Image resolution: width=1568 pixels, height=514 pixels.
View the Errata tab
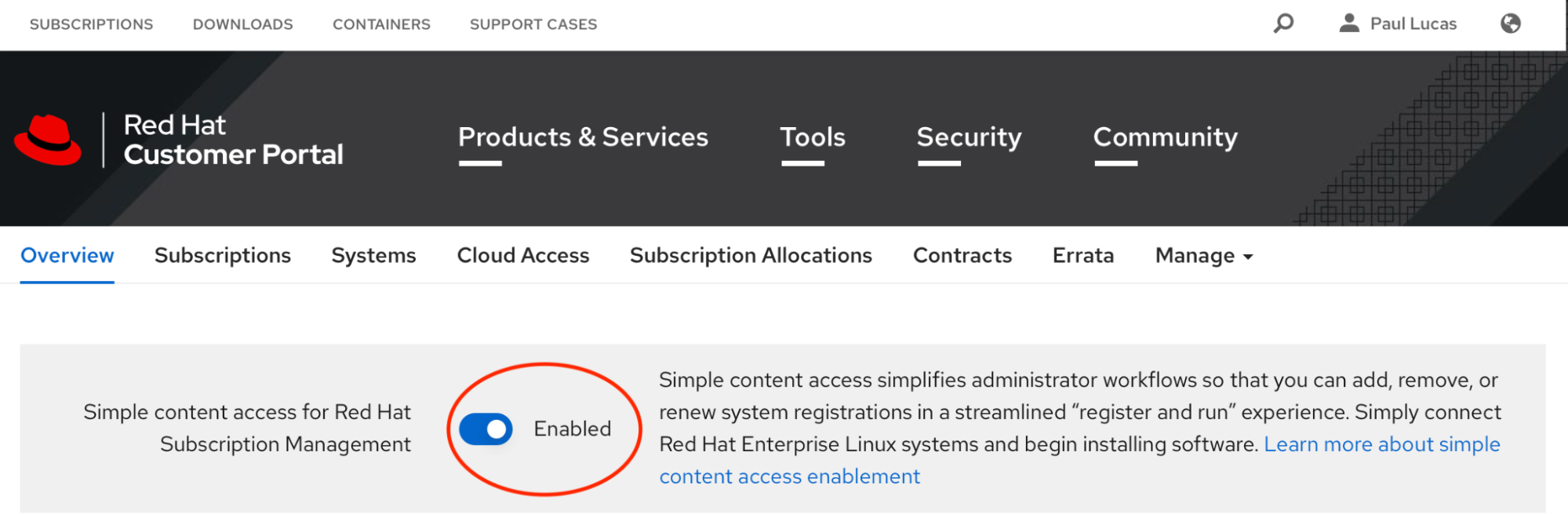point(1083,256)
